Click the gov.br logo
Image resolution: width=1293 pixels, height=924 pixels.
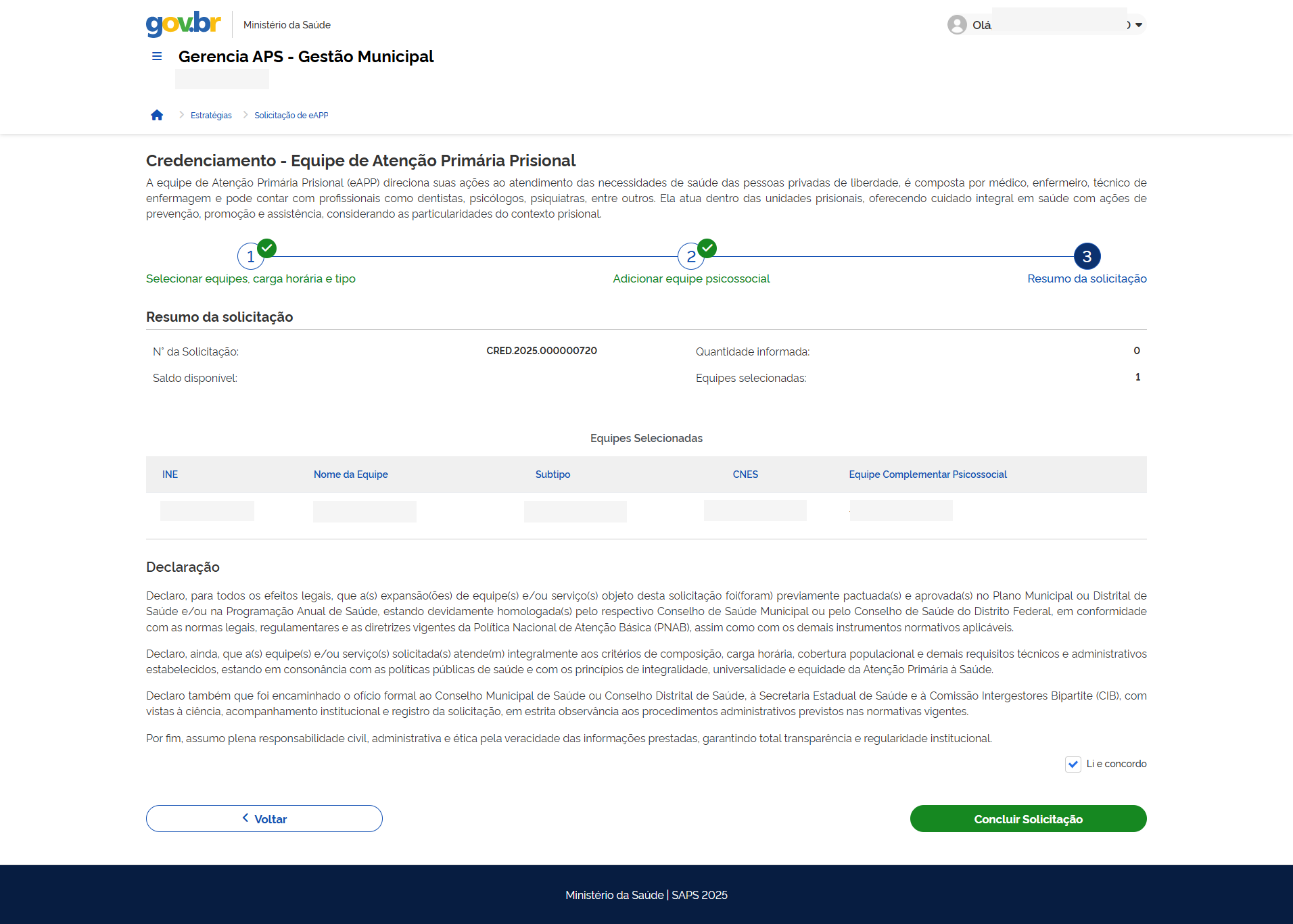pos(183,24)
